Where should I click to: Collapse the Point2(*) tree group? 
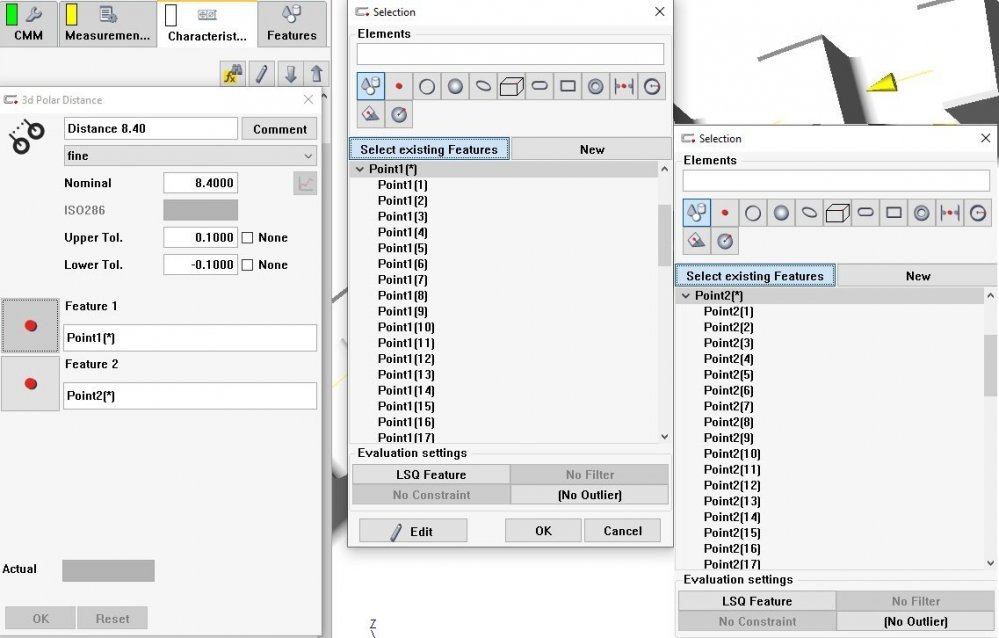click(x=686, y=296)
